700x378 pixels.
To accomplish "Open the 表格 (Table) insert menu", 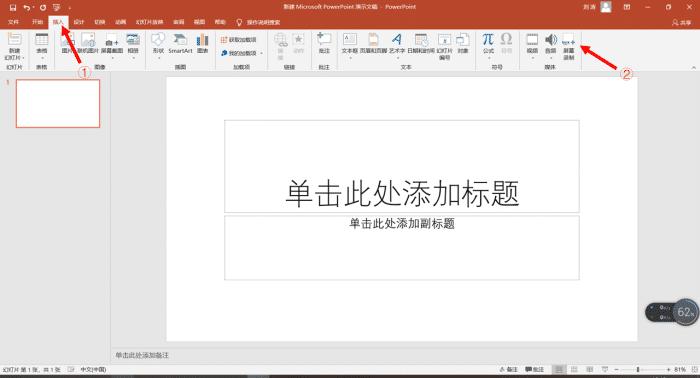I will pos(42,46).
